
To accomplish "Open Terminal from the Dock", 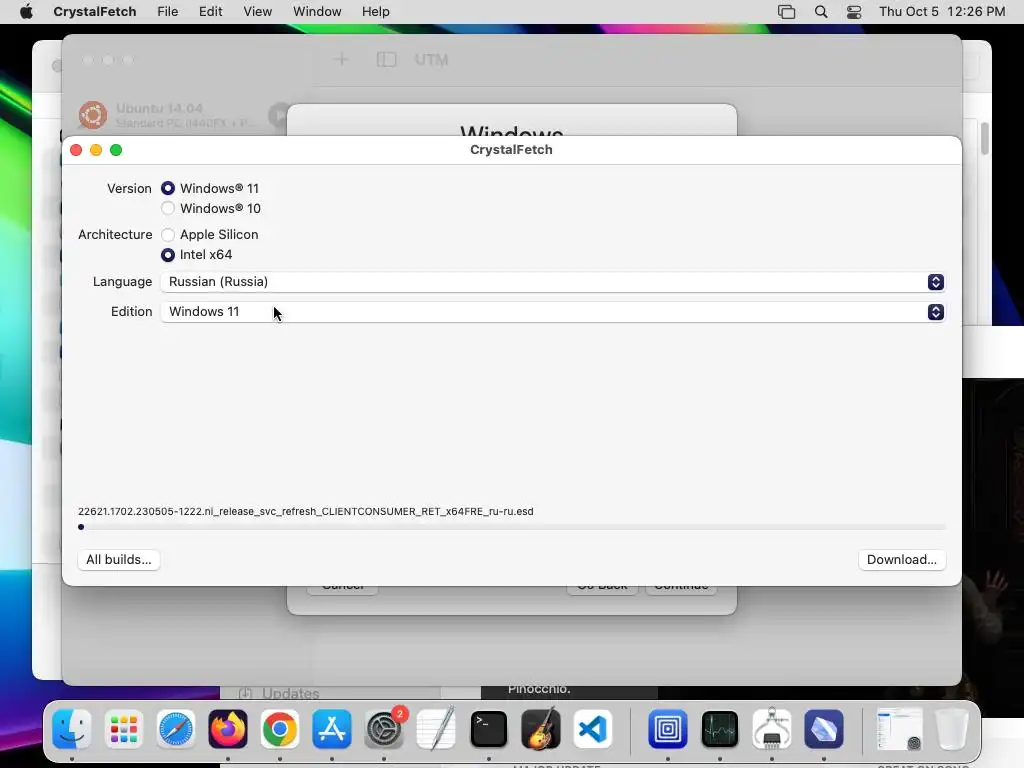I will (488, 729).
